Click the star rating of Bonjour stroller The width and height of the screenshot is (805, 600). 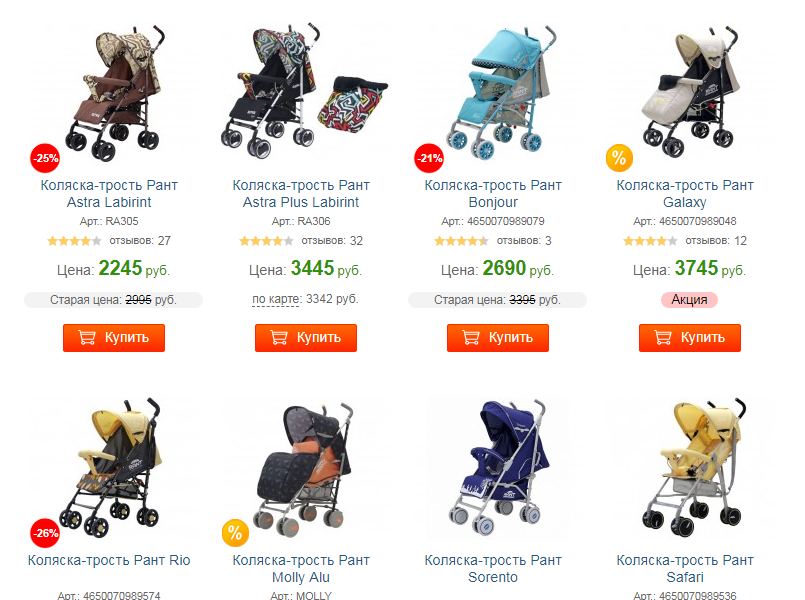tap(461, 241)
